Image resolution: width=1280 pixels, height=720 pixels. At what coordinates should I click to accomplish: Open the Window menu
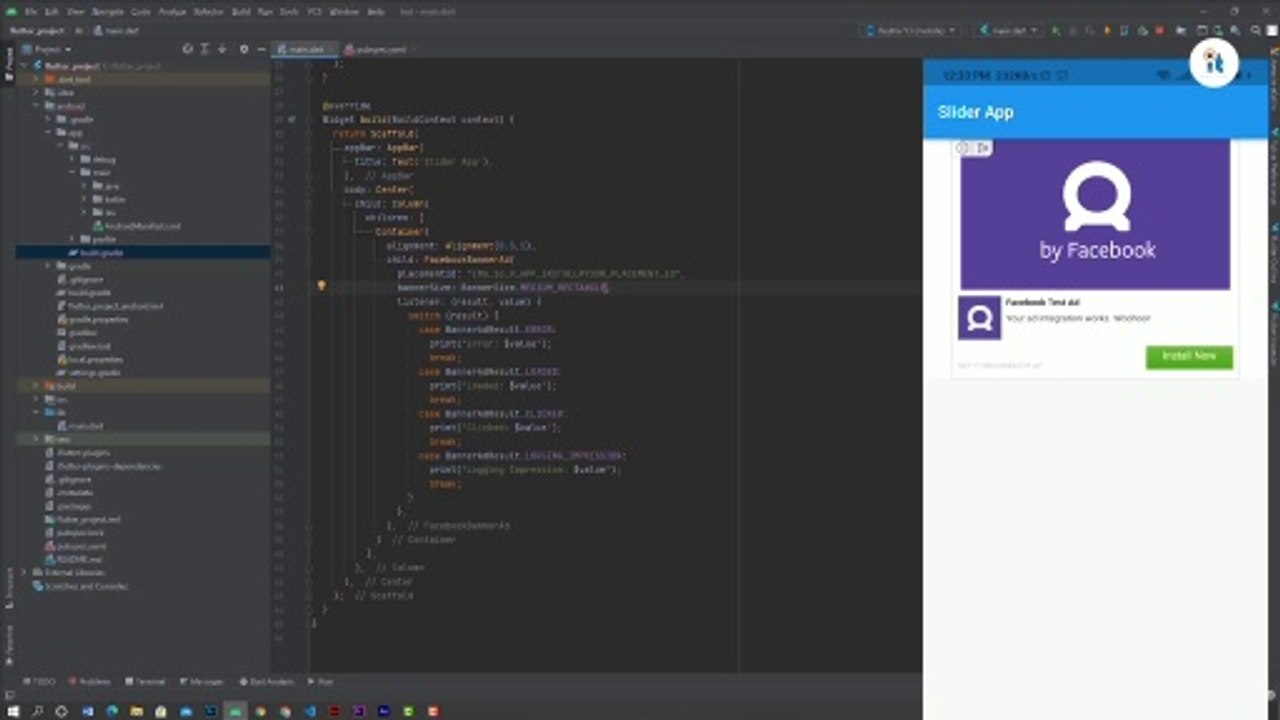(x=344, y=12)
